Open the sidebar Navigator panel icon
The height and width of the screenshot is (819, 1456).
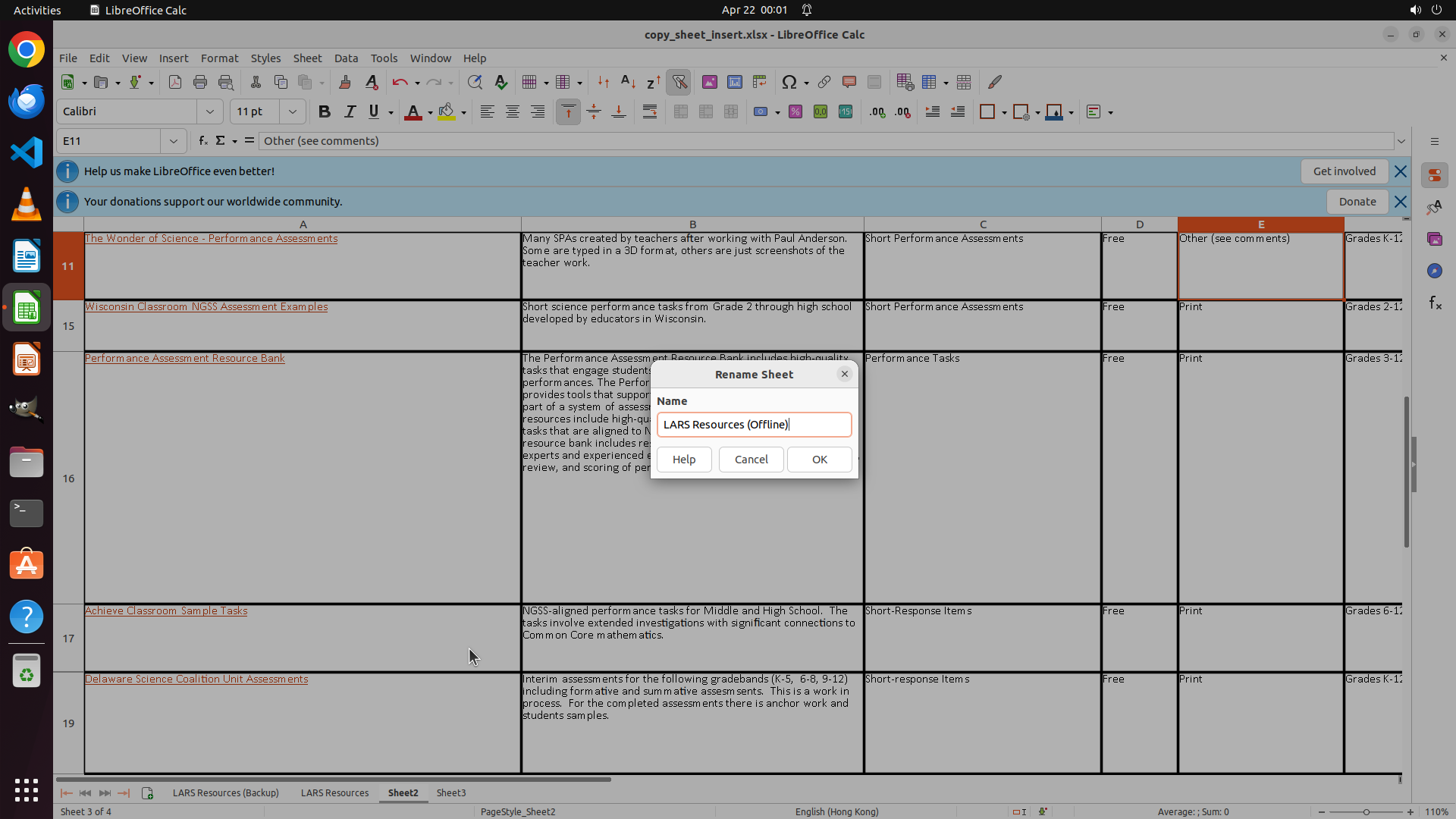(1434, 271)
